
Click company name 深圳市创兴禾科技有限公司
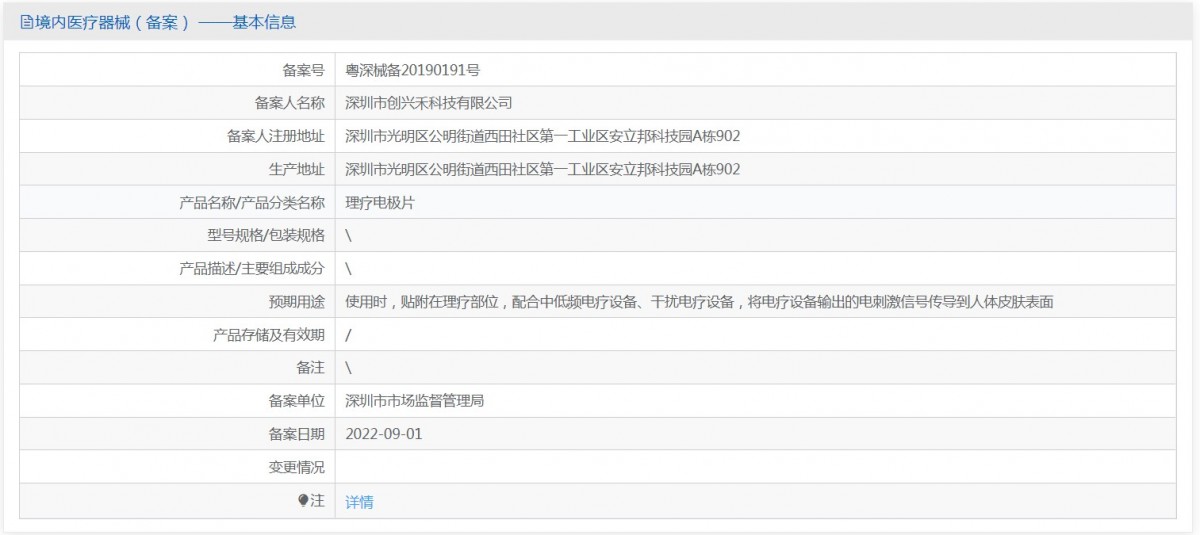click(428, 103)
